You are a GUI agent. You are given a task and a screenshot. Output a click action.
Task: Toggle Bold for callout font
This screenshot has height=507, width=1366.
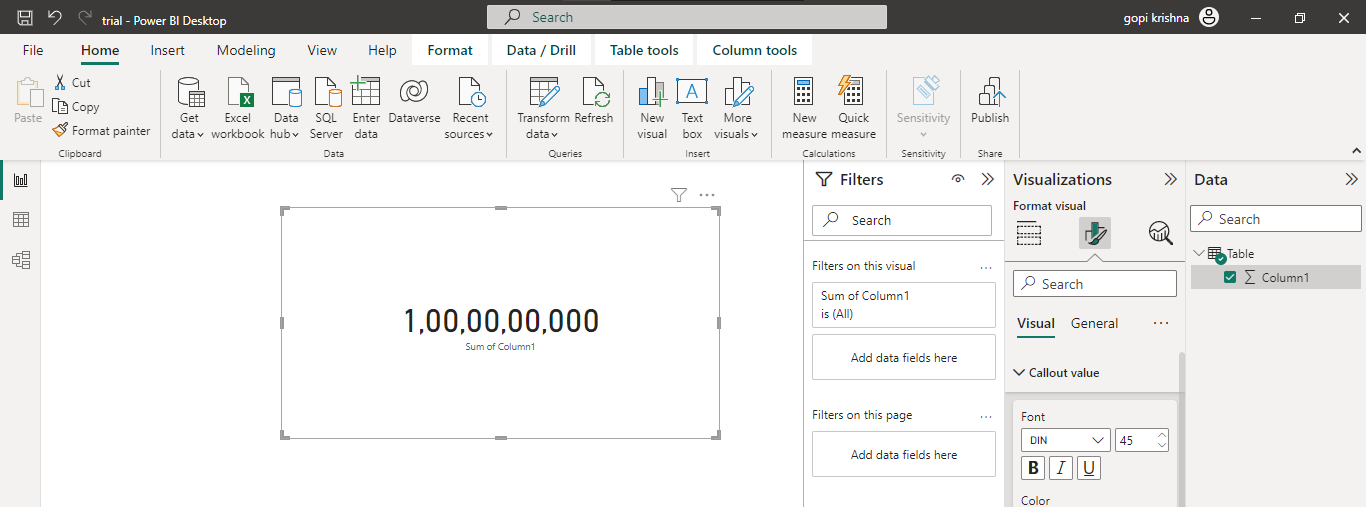(x=1034, y=468)
